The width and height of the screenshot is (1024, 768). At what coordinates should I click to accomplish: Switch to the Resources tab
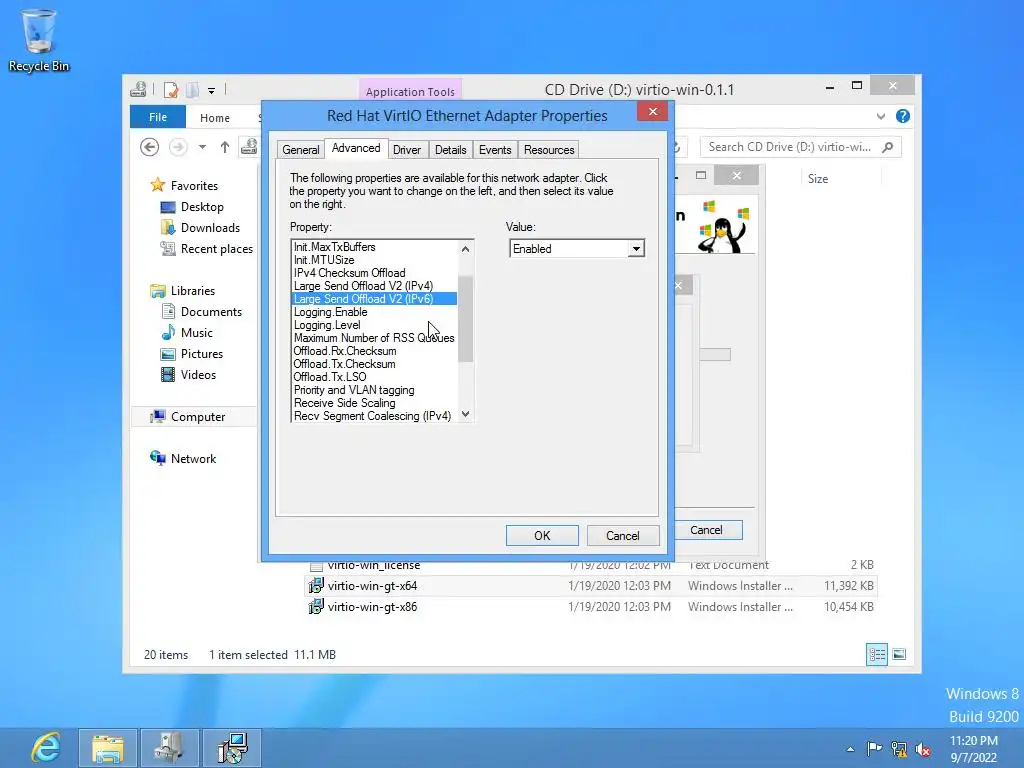click(x=549, y=150)
